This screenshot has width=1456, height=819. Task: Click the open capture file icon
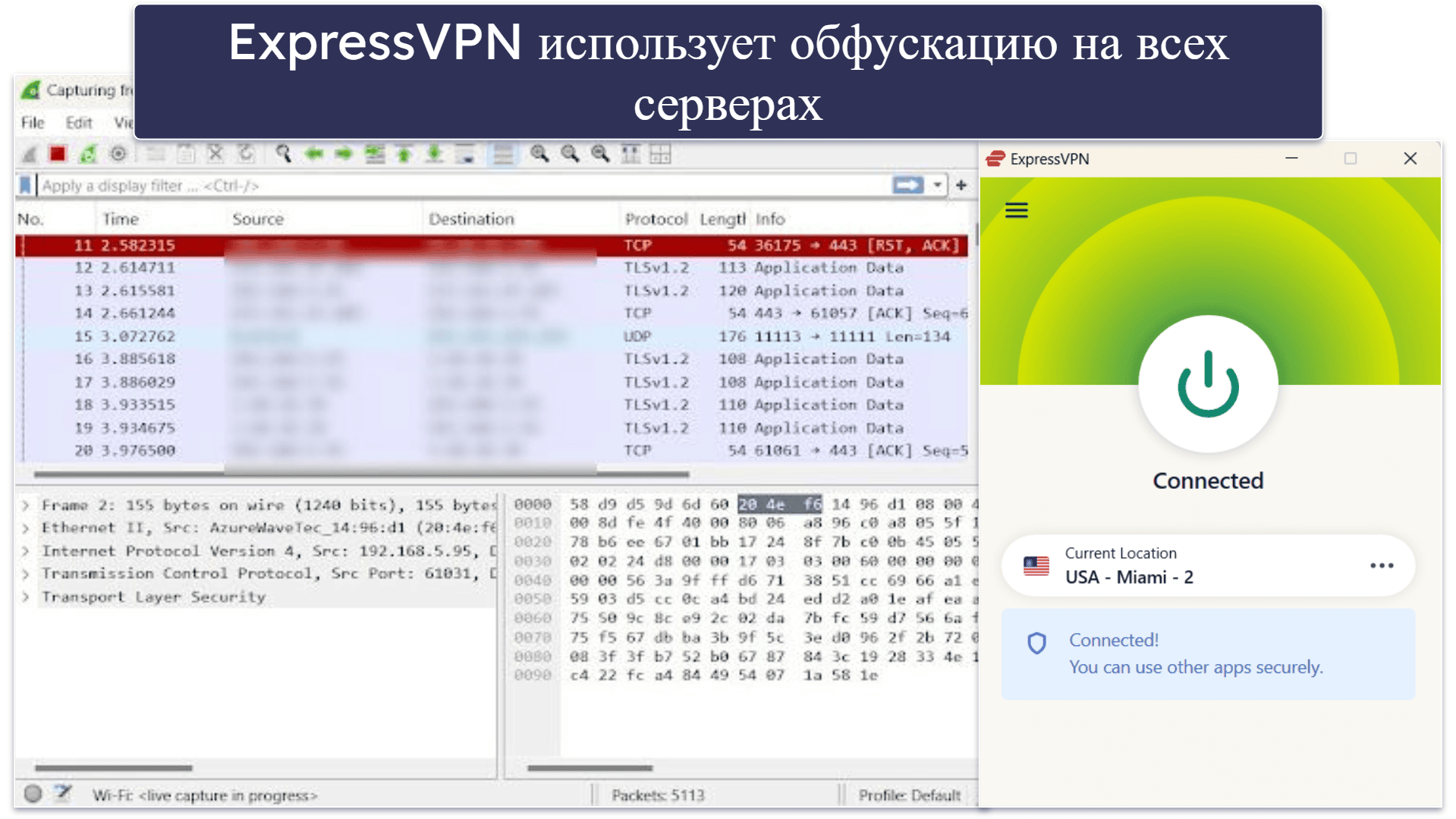pos(156,154)
